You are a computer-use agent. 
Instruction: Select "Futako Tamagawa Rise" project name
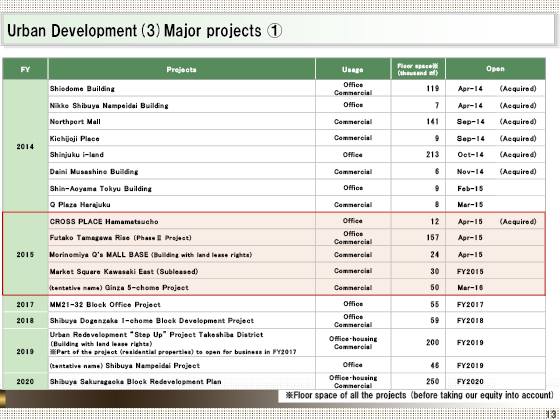(x=90, y=238)
